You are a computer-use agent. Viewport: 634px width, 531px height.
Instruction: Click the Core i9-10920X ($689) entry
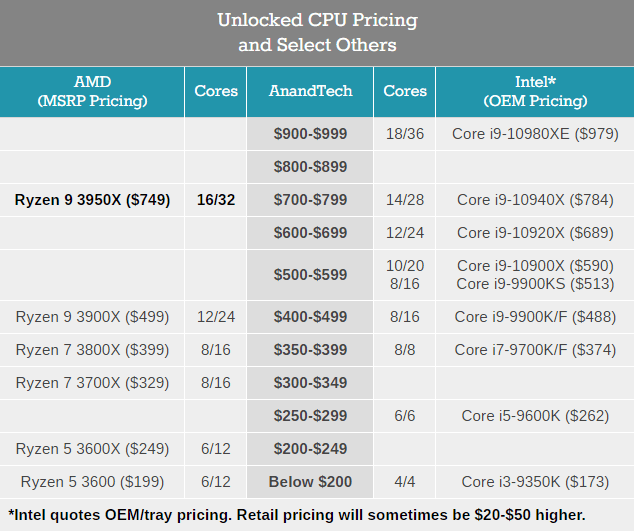(534, 233)
